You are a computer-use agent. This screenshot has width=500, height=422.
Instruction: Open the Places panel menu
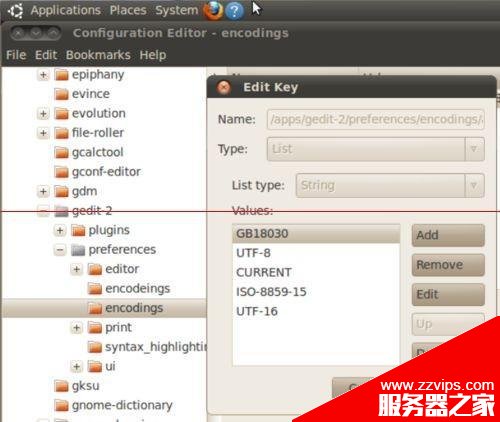128,10
